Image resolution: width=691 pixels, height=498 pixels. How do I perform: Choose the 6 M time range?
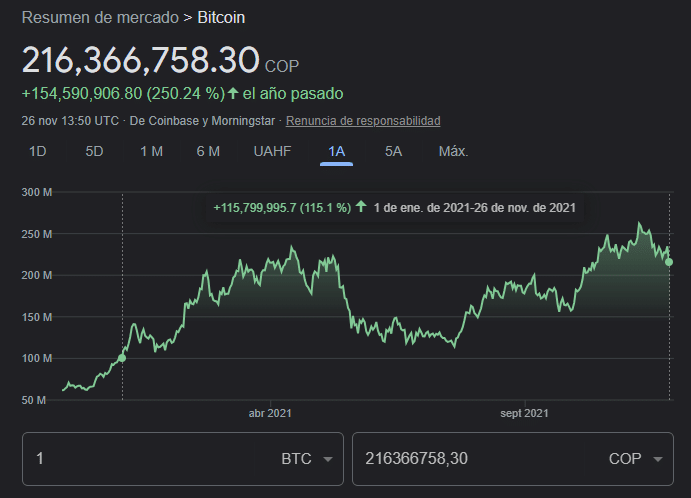coord(208,152)
